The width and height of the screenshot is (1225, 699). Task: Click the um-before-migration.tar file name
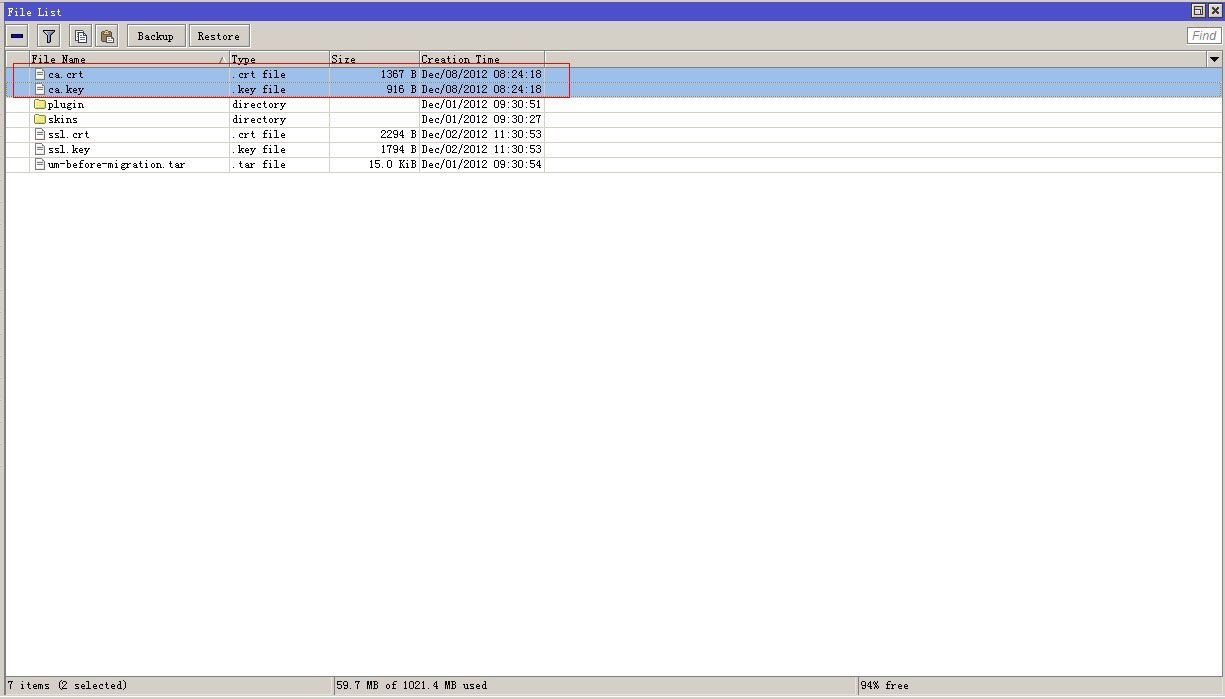[x=116, y=164]
